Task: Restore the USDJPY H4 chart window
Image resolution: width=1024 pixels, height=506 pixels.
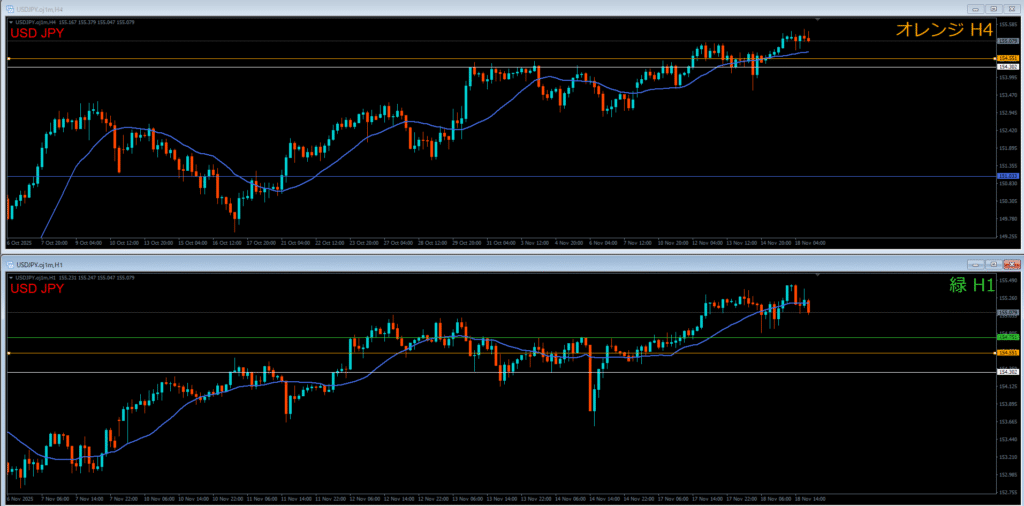Action: pyautogui.click(x=993, y=8)
